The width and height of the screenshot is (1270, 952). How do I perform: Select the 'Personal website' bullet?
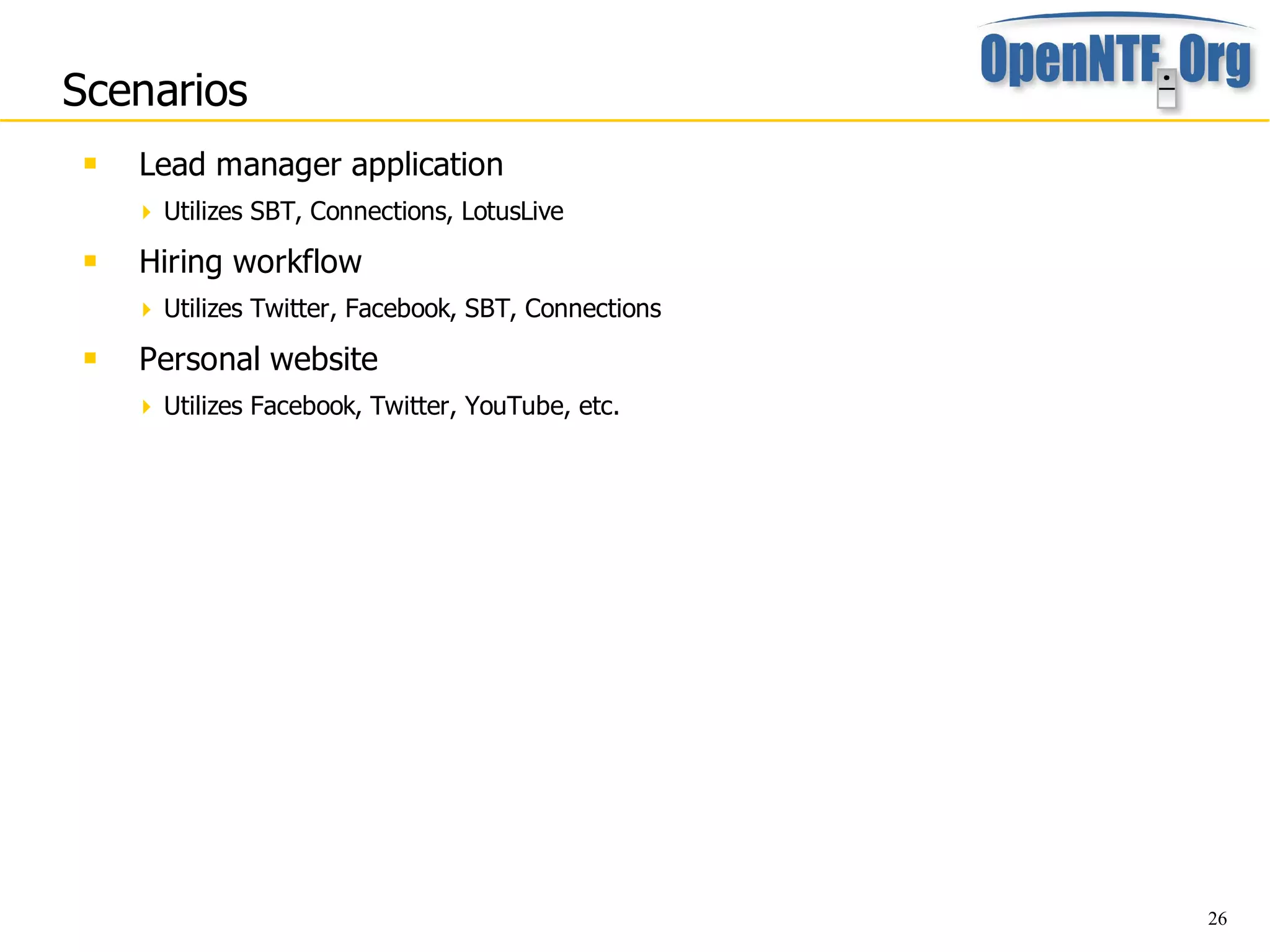(258, 359)
